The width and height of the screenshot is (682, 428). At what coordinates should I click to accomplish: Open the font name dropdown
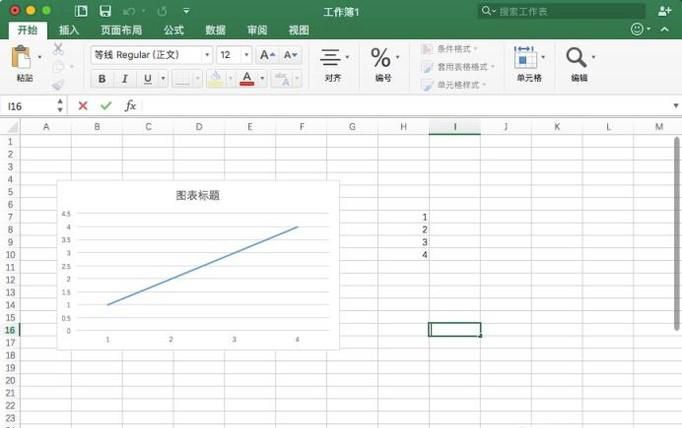(x=207, y=55)
